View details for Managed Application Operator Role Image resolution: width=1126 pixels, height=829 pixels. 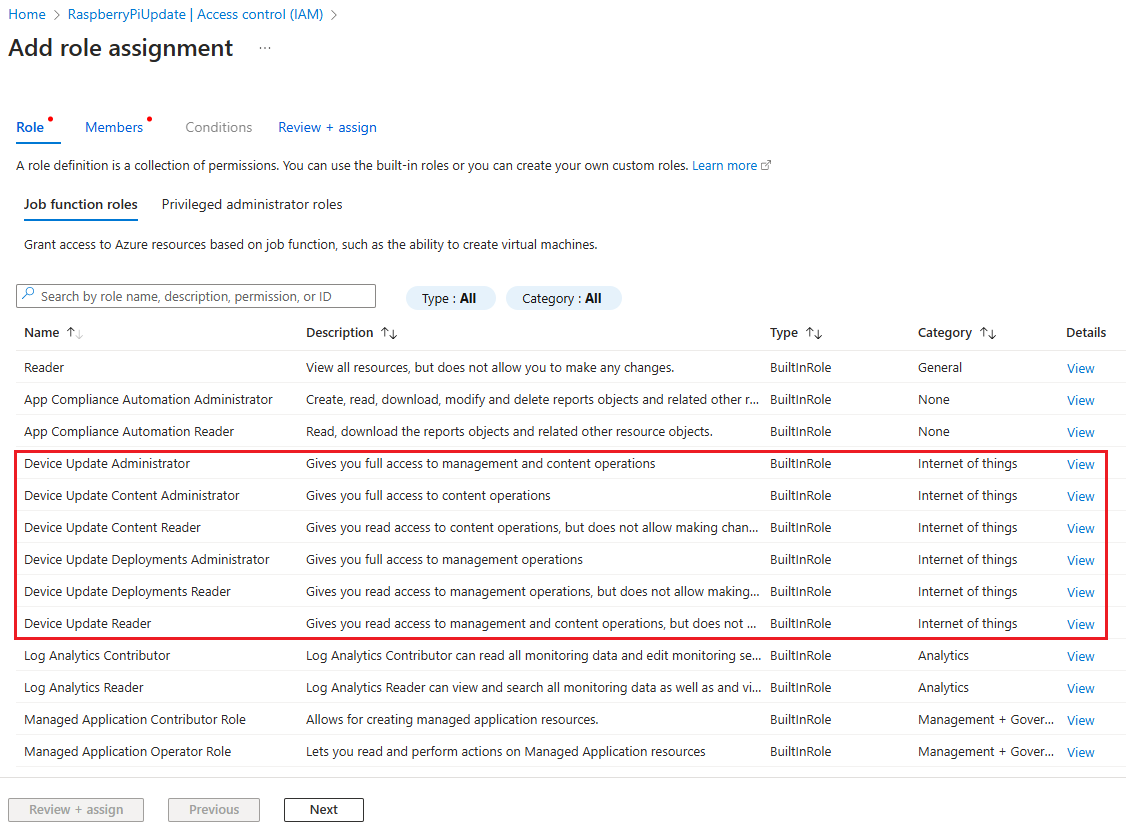click(x=1080, y=752)
